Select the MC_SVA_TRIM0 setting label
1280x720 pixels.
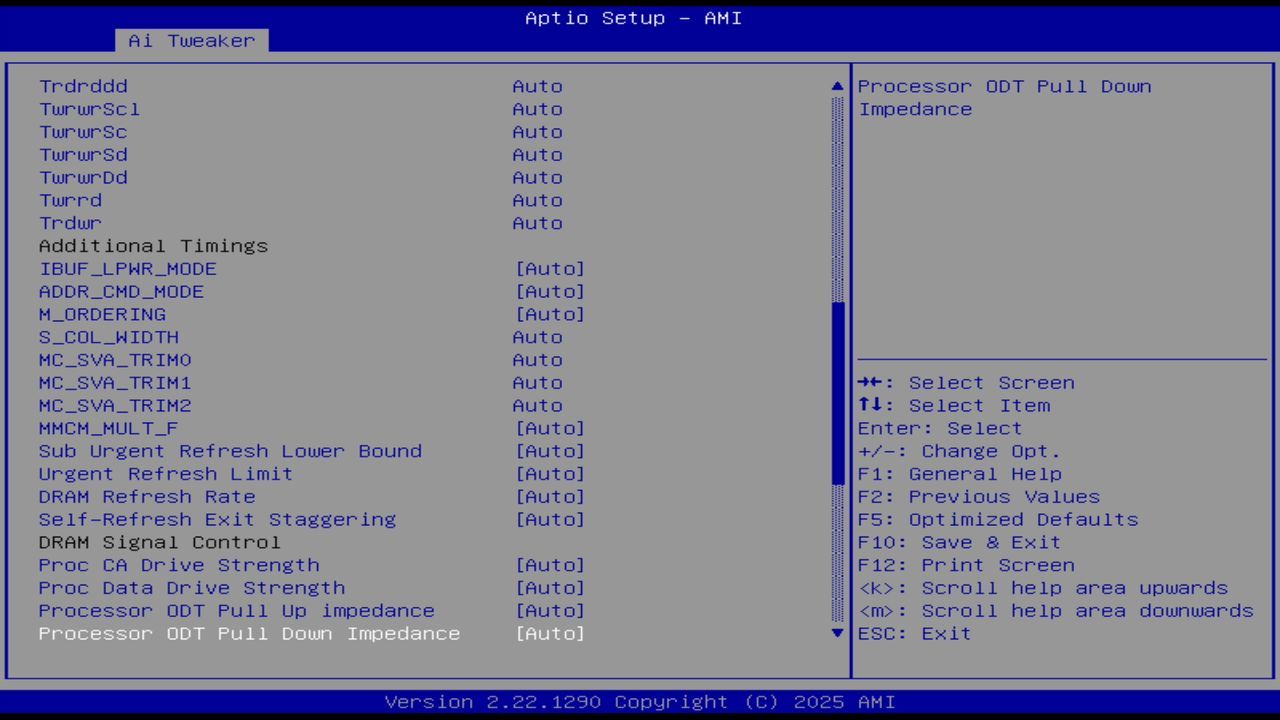point(115,361)
